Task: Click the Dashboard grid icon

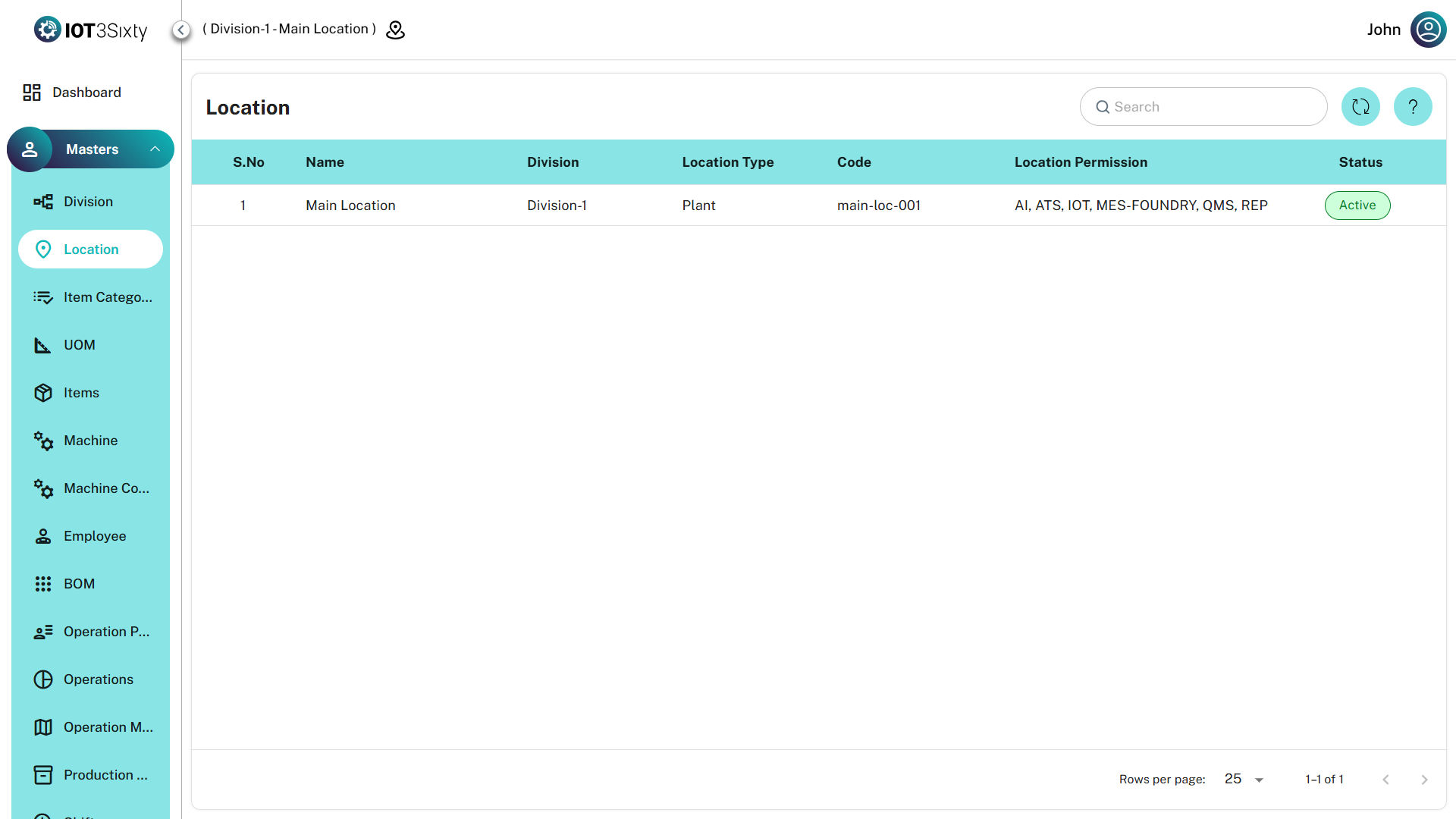Action: [x=32, y=93]
